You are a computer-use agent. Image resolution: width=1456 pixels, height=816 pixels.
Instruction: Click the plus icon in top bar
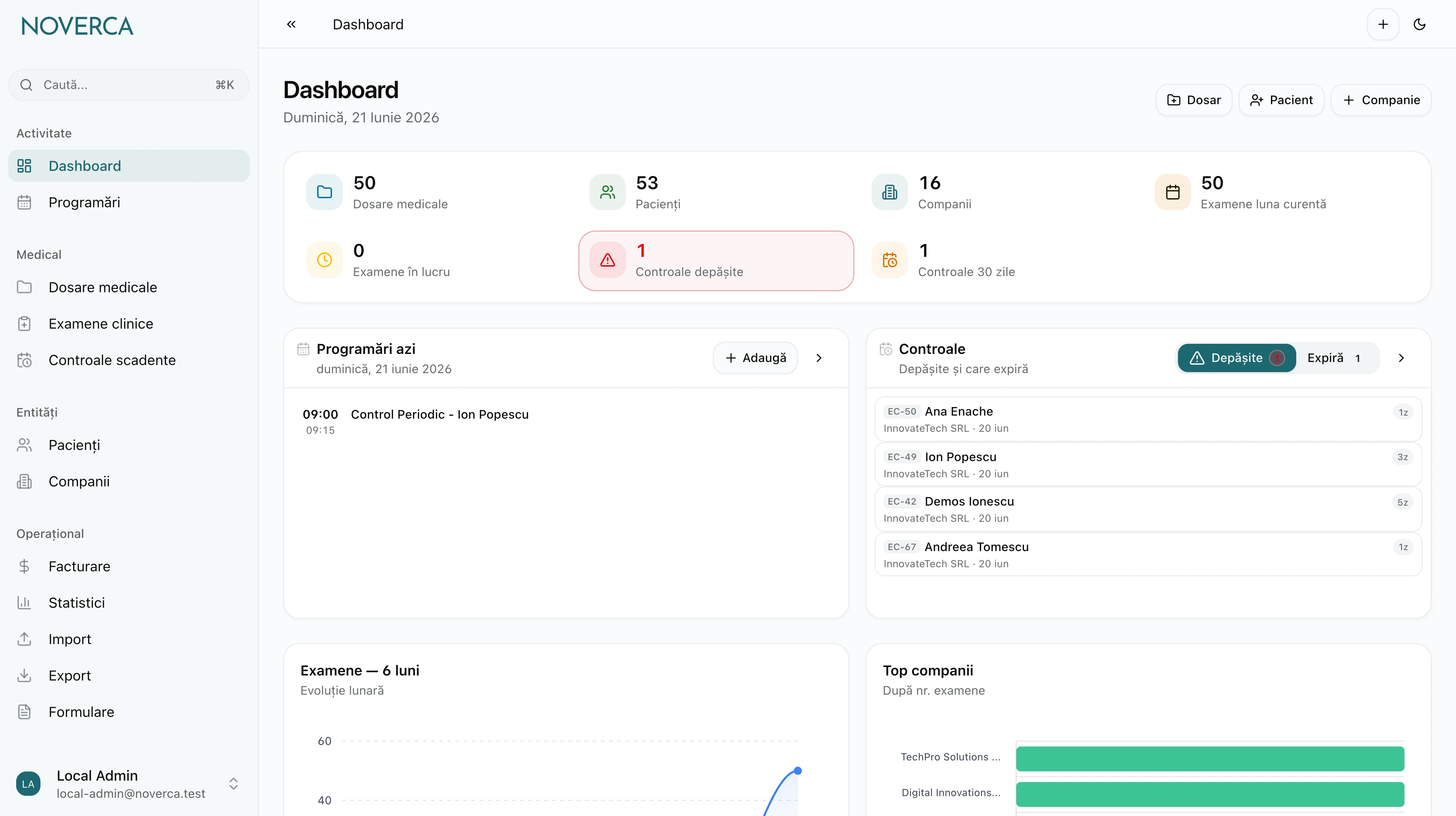[1383, 24]
